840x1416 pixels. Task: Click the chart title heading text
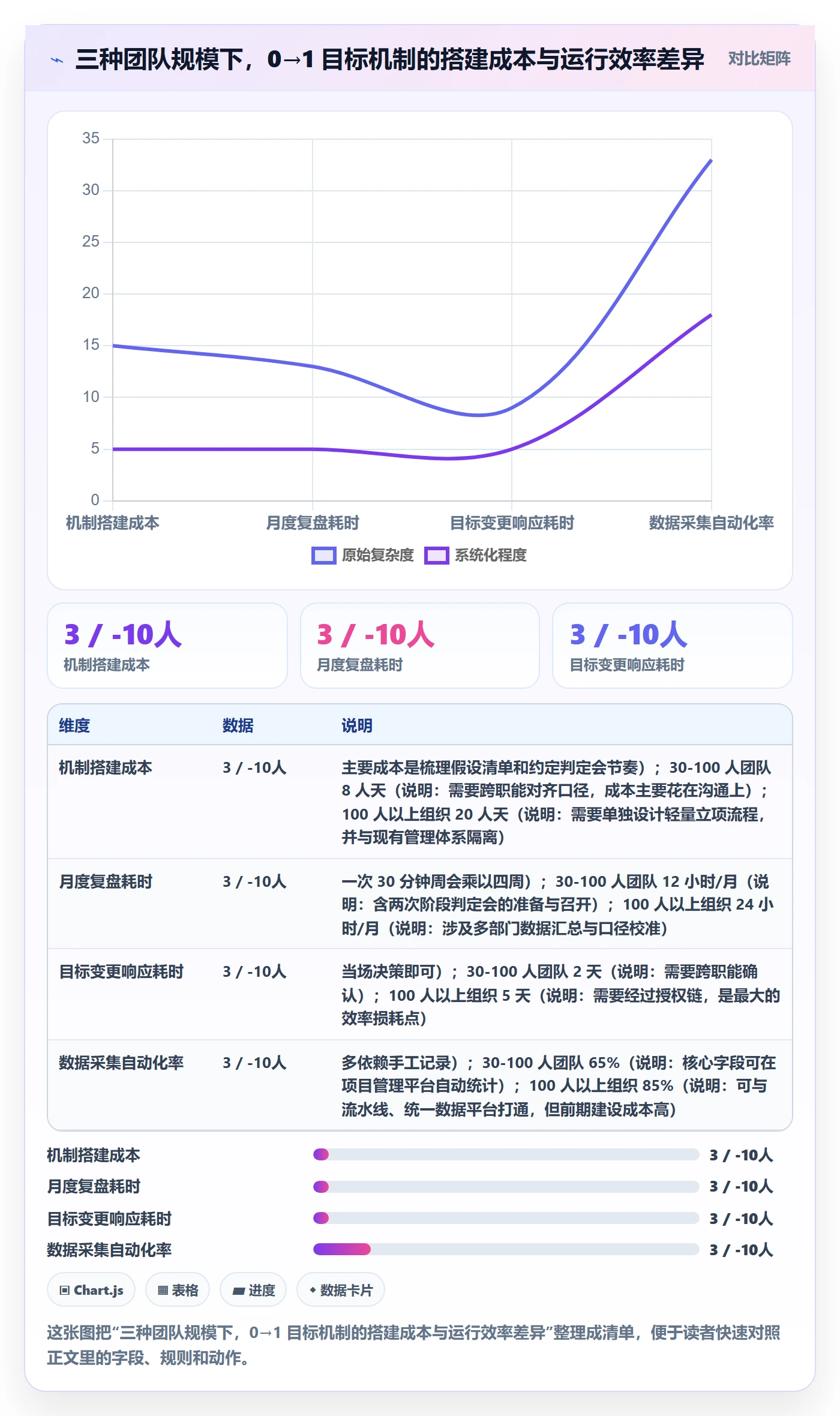tap(389, 59)
